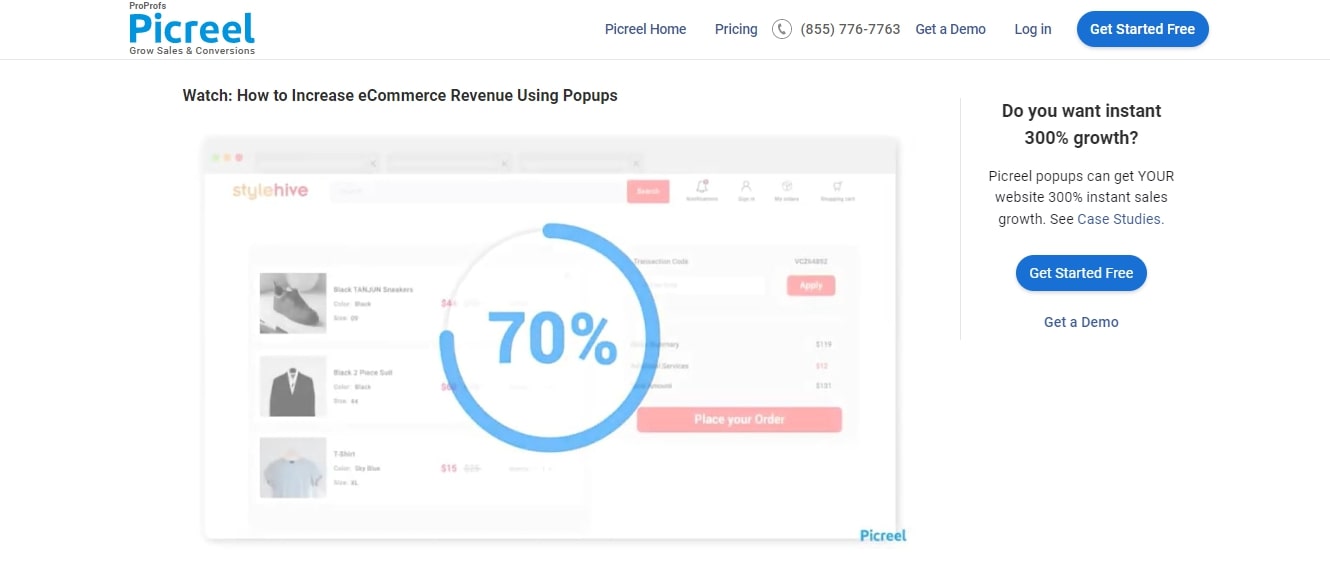This screenshot has width=1330, height=578.
Task: Open the Case Studies link
Action: pos(1118,218)
